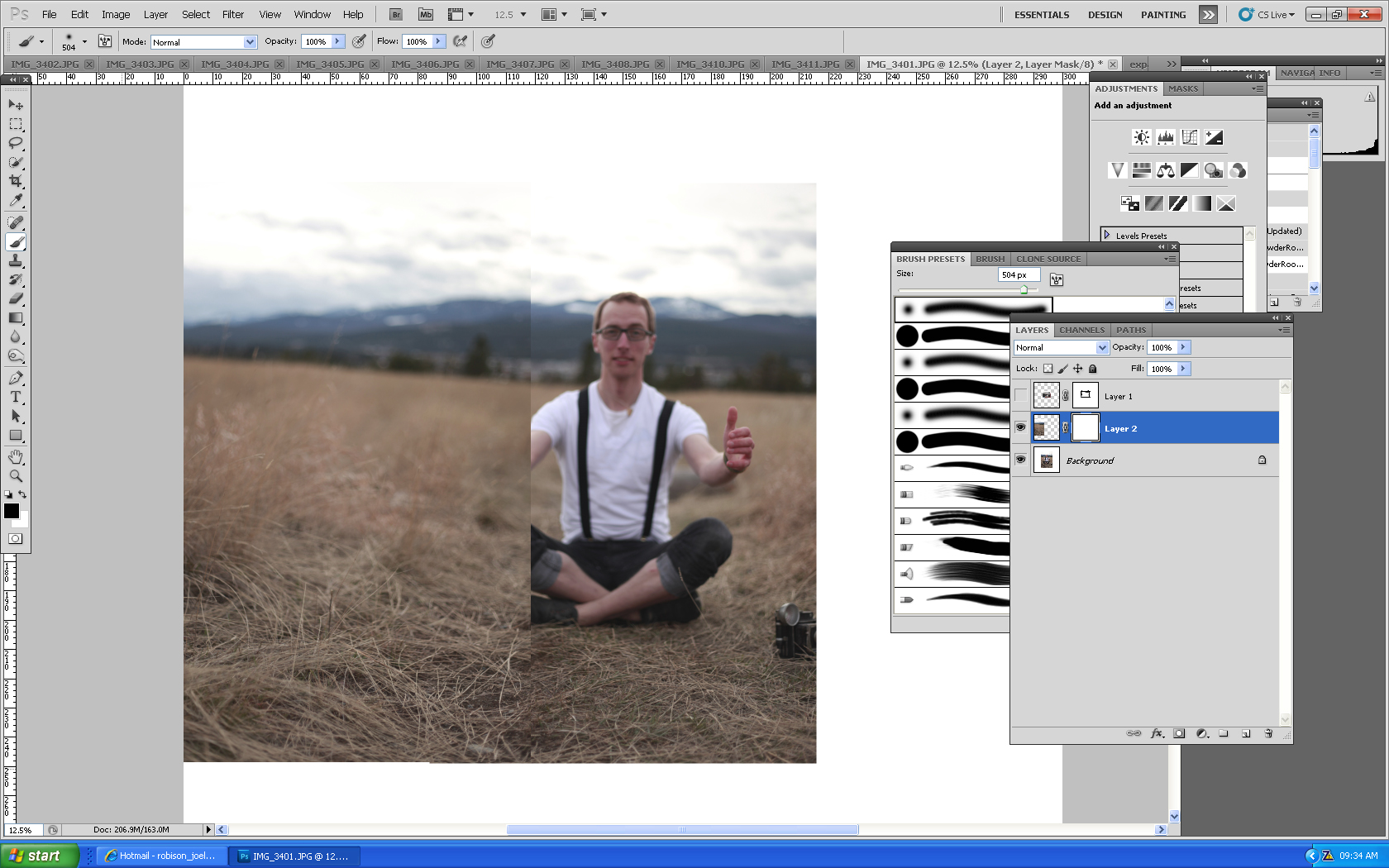This screenshot has width=1389, height=868.
Task: Select the Gradient tool
Action: tap(16, 318)
